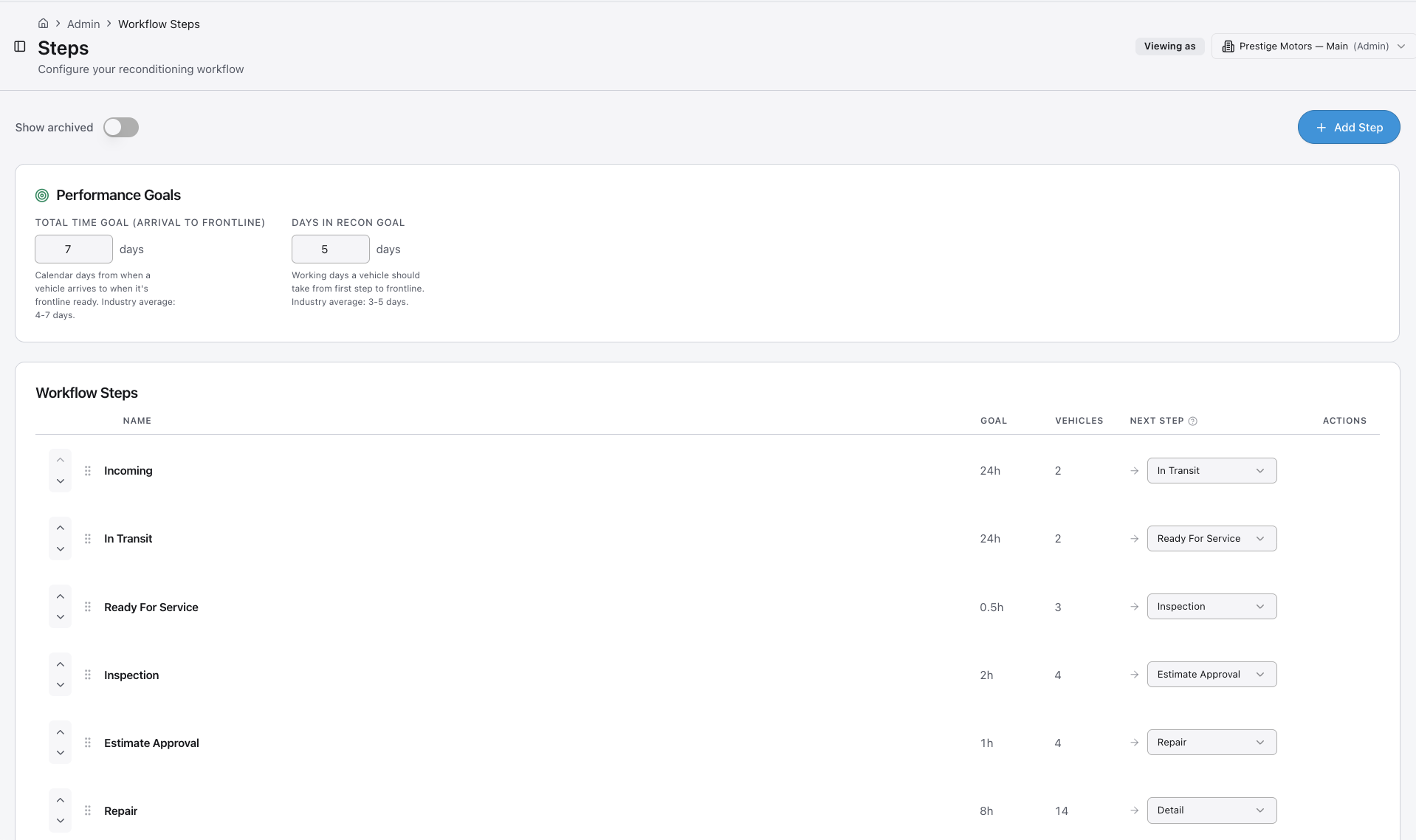Click Workflow Steps breadcrumb
Screen dimensions: 1416x840
click(159, 24)
